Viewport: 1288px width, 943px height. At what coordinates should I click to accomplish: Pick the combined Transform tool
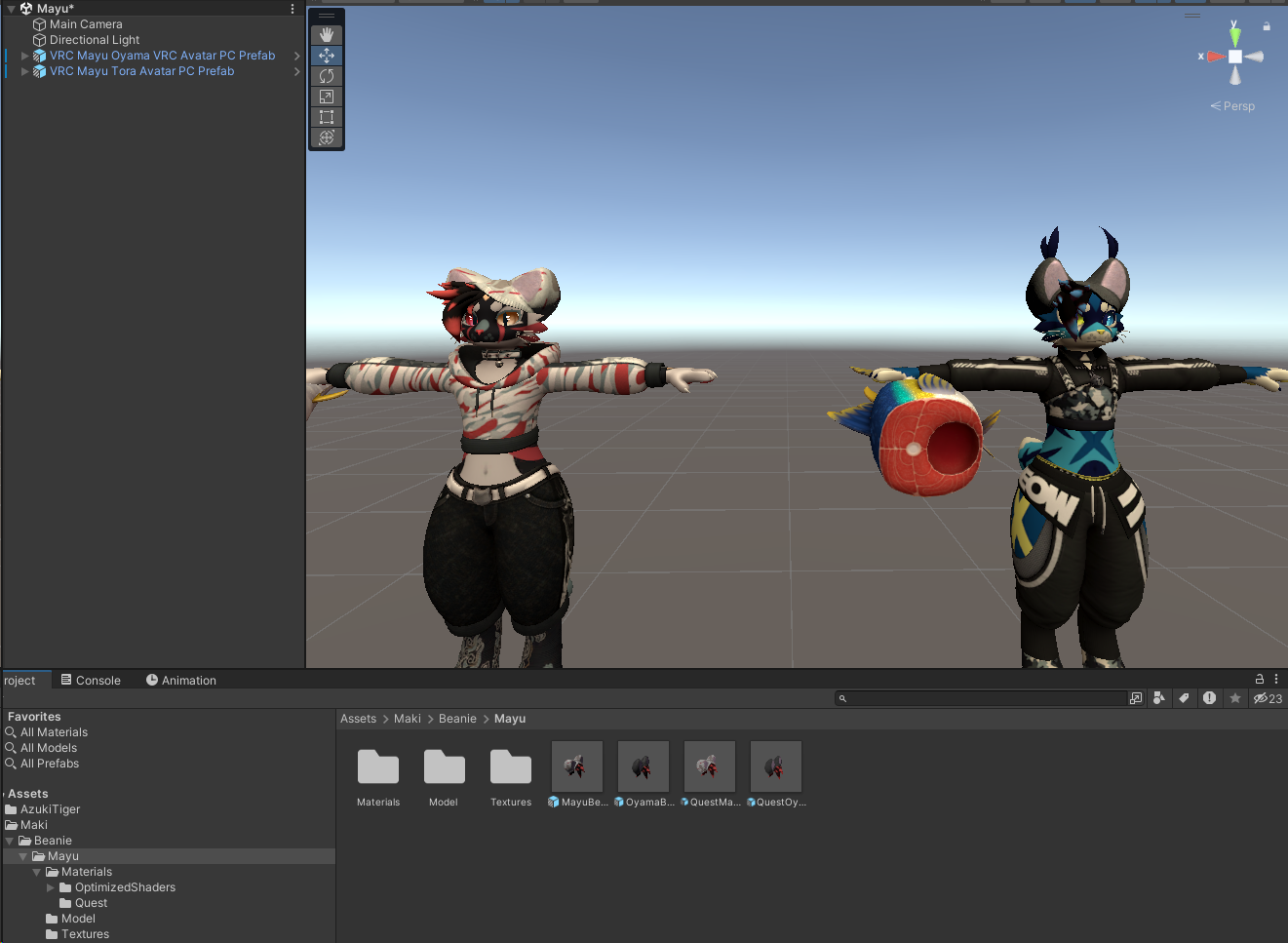click(327, 138)
